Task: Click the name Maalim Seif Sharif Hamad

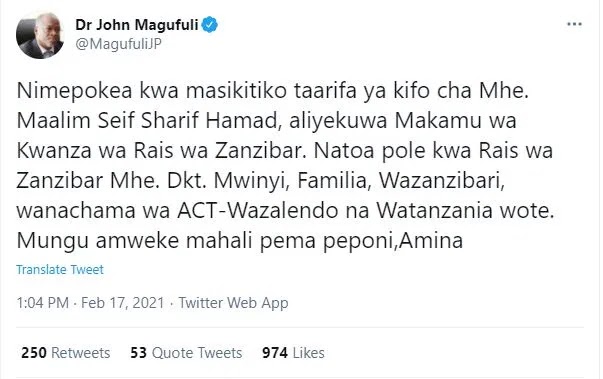Action: click(x=147, y=121)
